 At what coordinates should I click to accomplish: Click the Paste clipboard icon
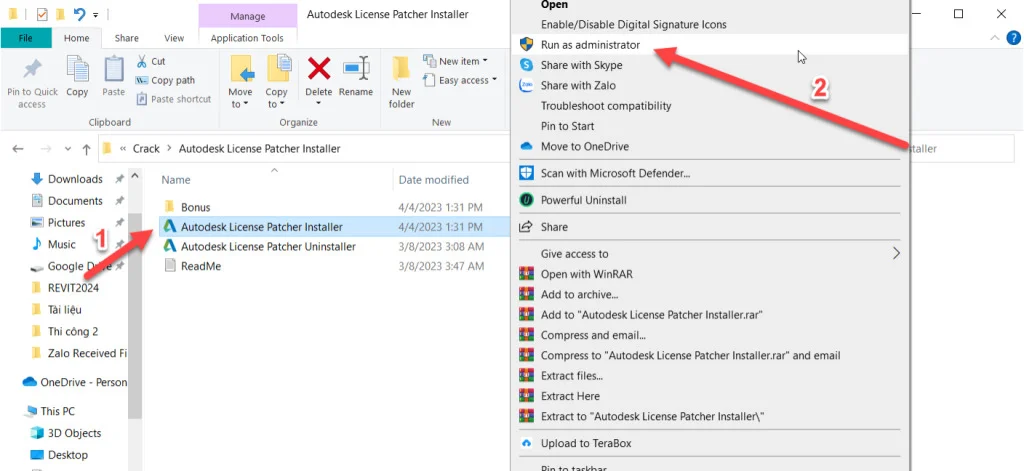tap(114, 69)
